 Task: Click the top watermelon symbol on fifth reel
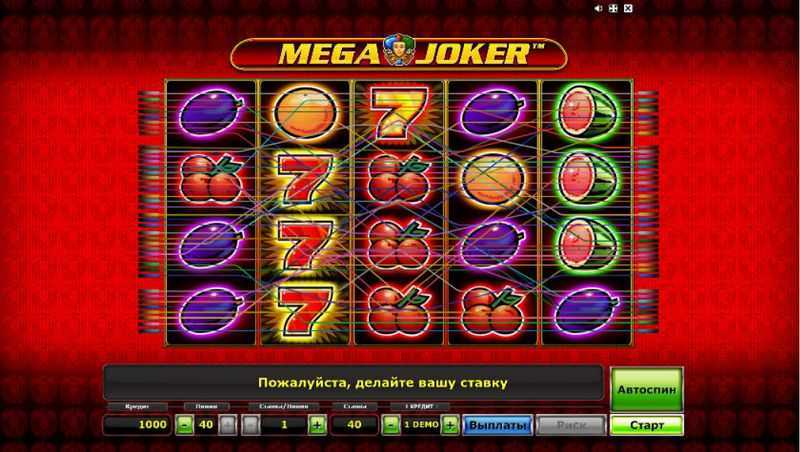coord(587,112)
